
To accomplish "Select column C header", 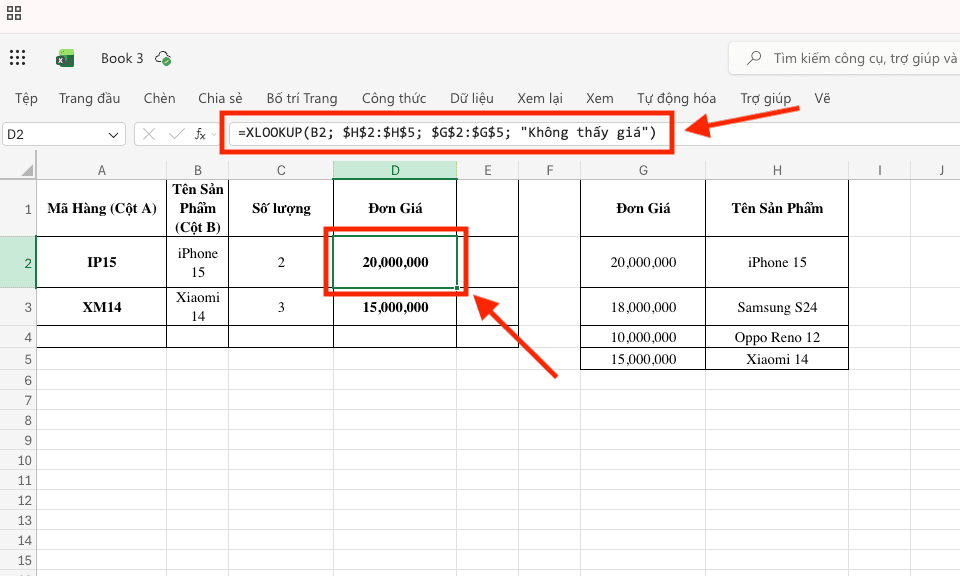I will [x=281, y=170].
